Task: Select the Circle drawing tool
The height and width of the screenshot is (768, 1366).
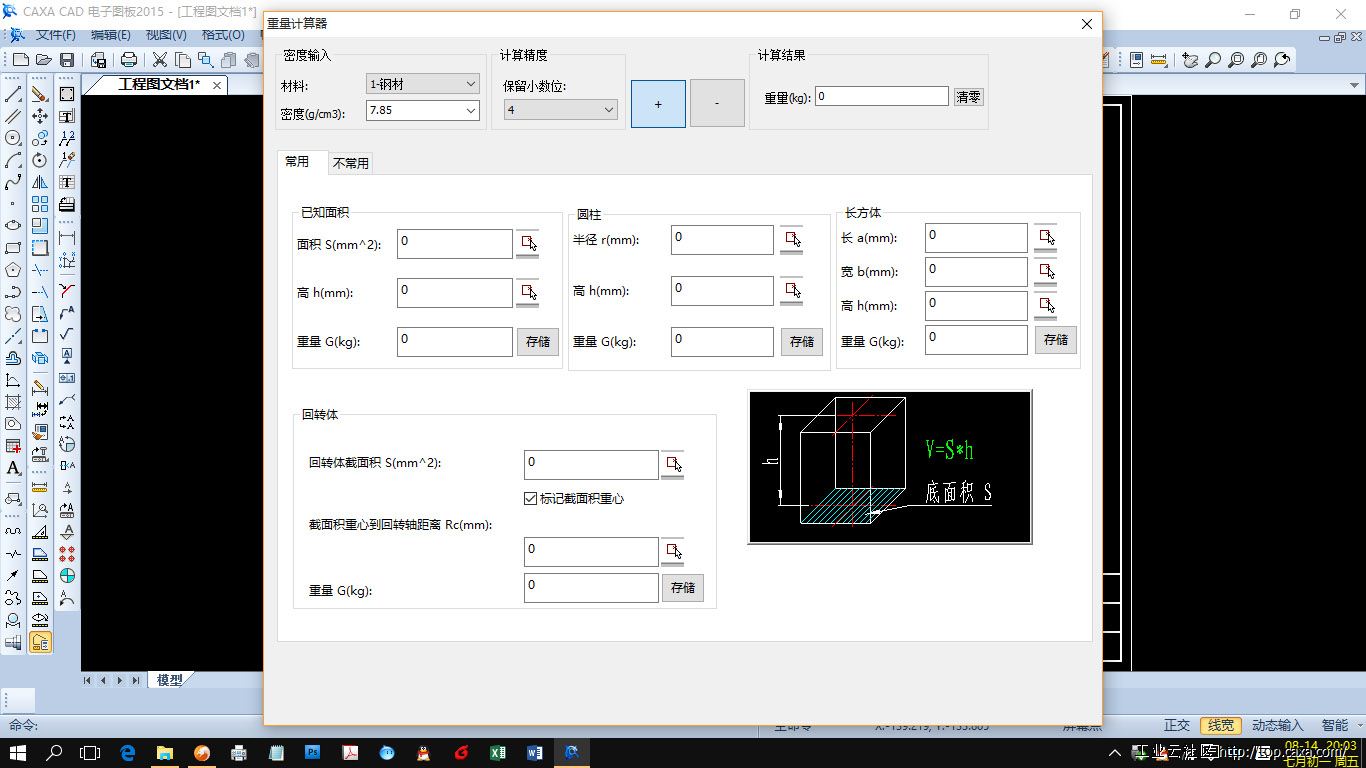Action: [13, 139]
